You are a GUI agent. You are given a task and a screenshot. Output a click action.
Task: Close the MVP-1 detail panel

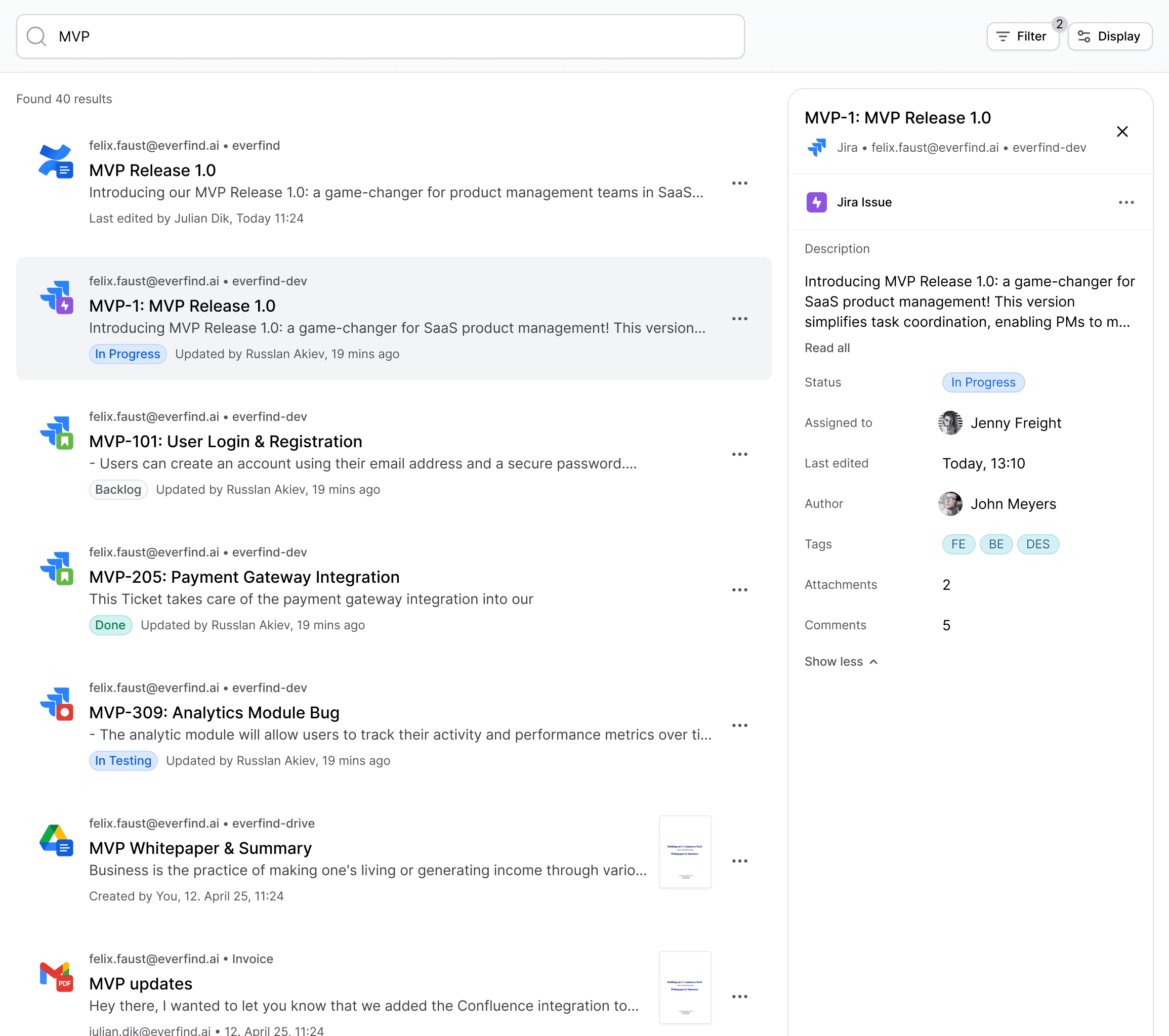1122,132
